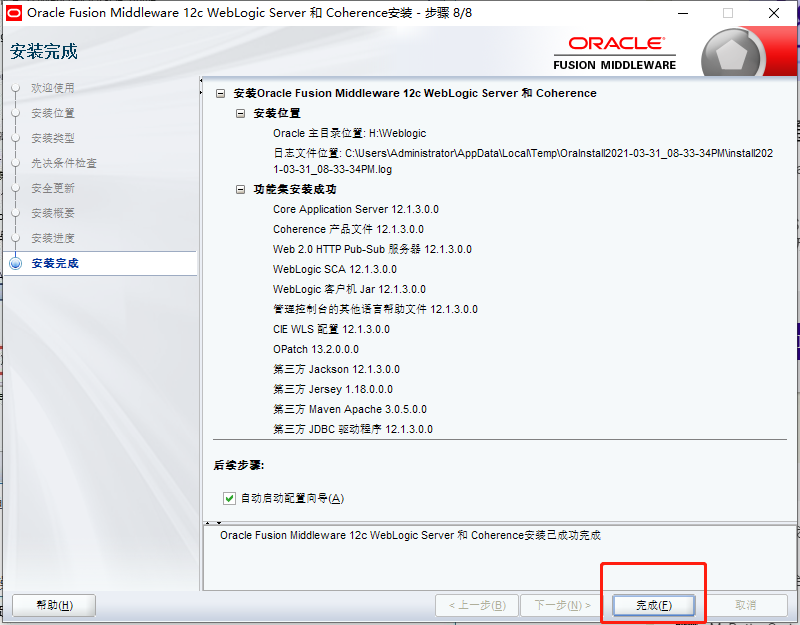Viewport: 800px width, 625px height.
Task: Select Coherence 产品文件 12.1.3.0.0 row
Action: (x=348, y=229)
